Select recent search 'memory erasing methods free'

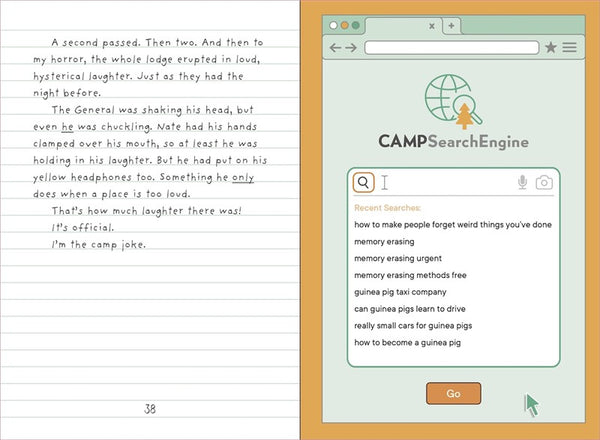410,275
